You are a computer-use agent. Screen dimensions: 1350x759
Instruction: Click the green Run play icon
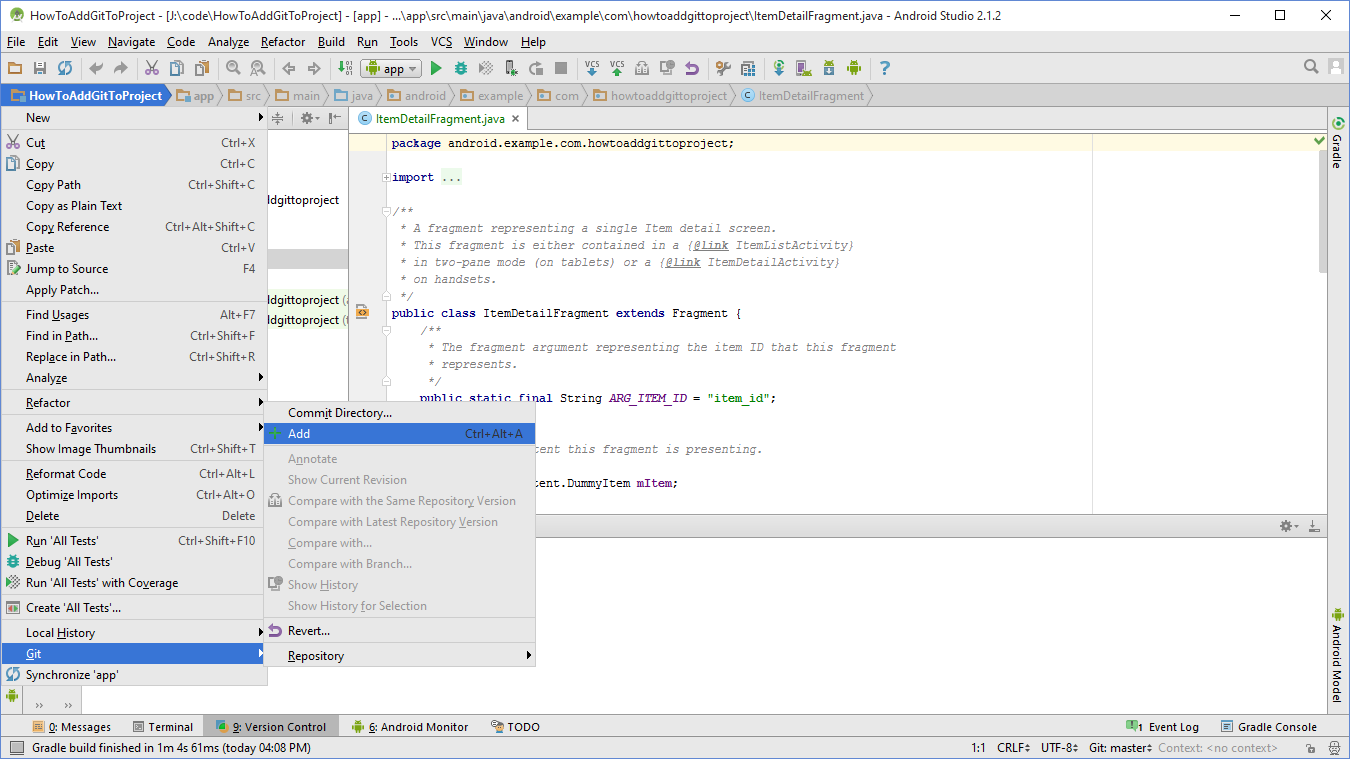pos(436,68)
